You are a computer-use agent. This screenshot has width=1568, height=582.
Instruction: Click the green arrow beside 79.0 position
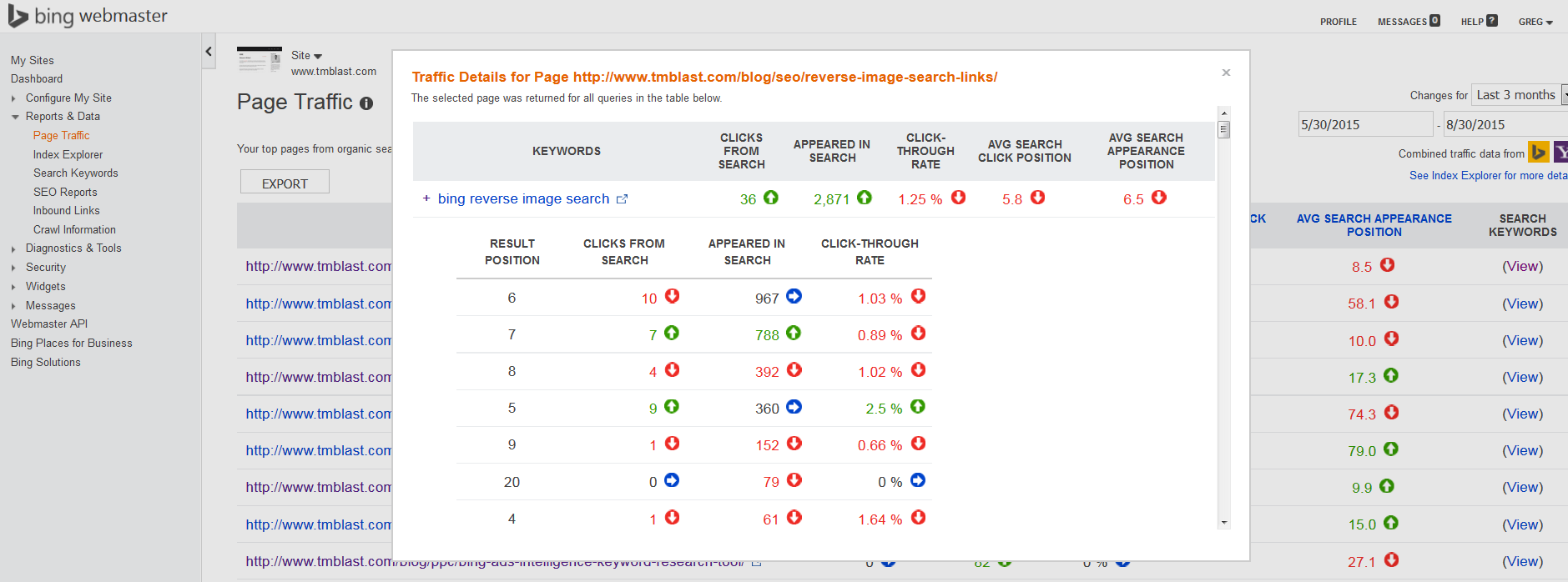coord(1391,449)
